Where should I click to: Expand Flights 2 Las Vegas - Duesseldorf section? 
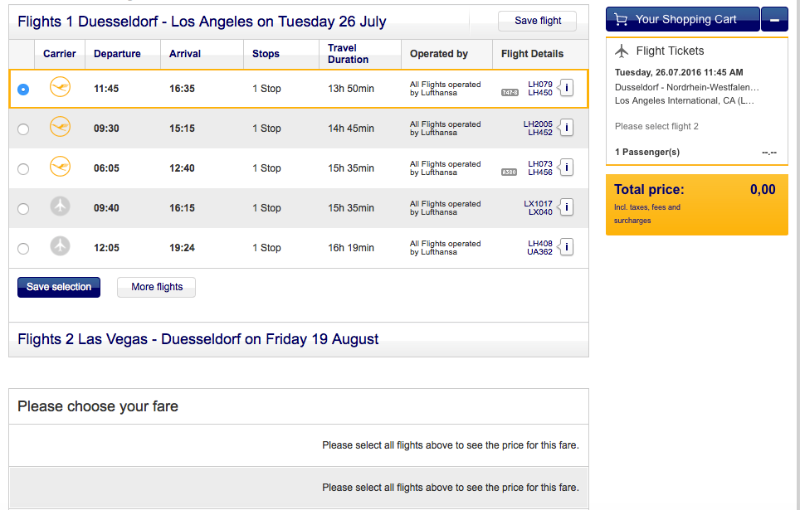(x=198, y=339)
